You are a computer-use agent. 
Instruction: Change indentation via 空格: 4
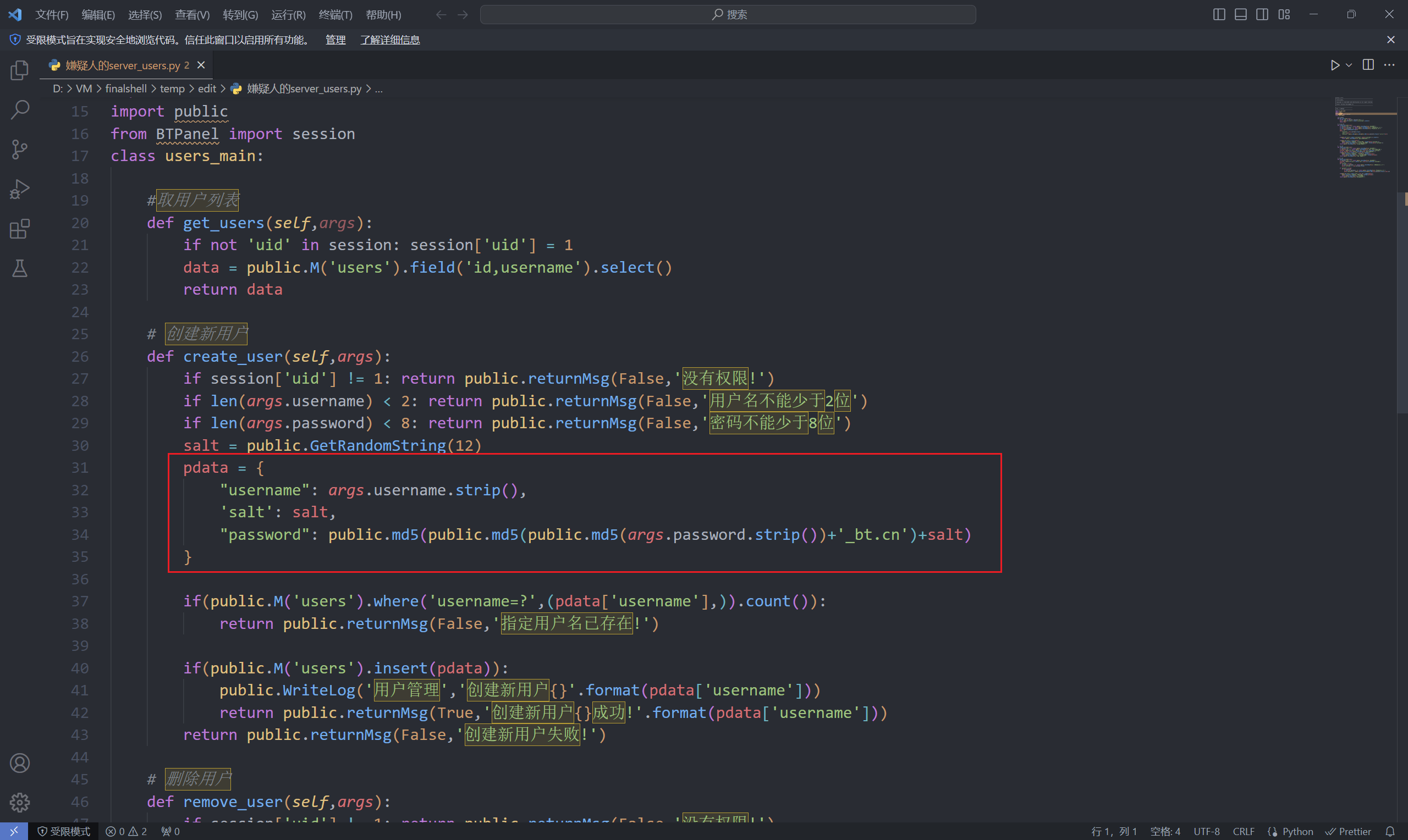point(1164,832)
